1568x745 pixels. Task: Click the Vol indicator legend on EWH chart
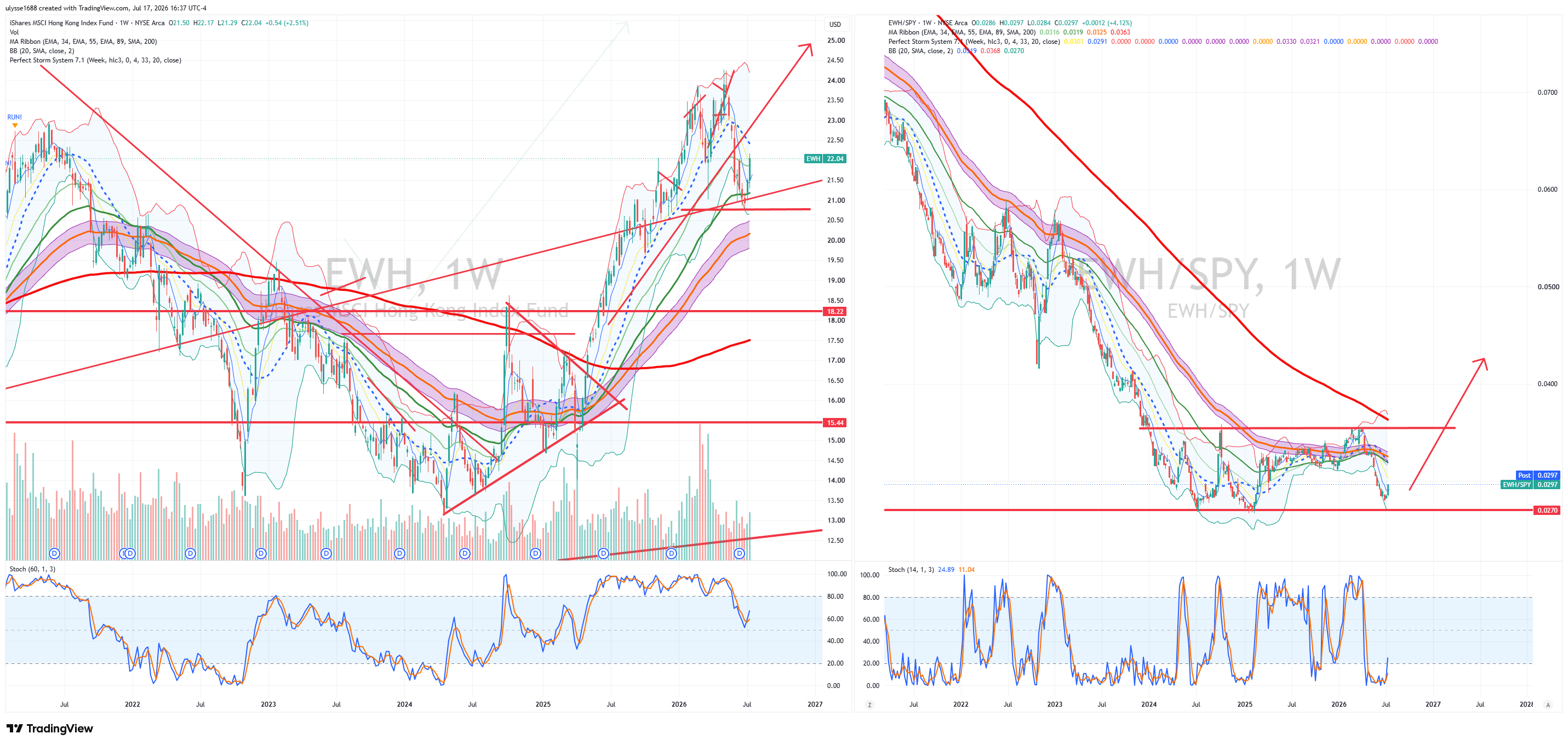pyautogui.click(x=14, y=32)
